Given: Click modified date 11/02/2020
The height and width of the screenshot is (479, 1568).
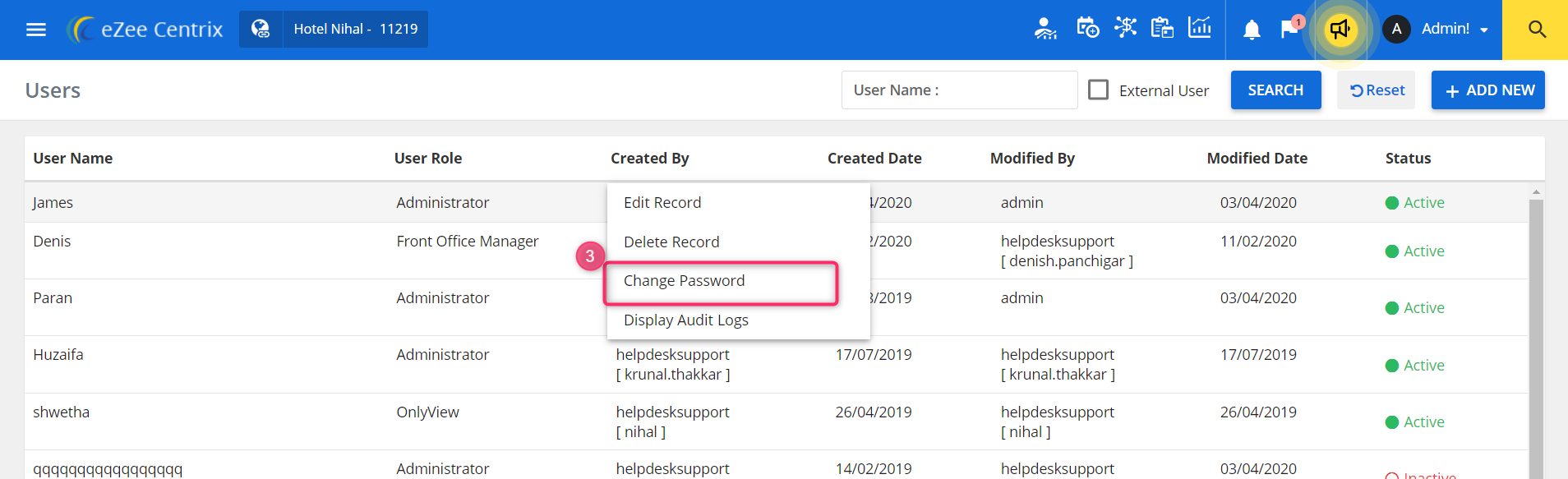Looking at the screenshot, I should (1258, 241).
